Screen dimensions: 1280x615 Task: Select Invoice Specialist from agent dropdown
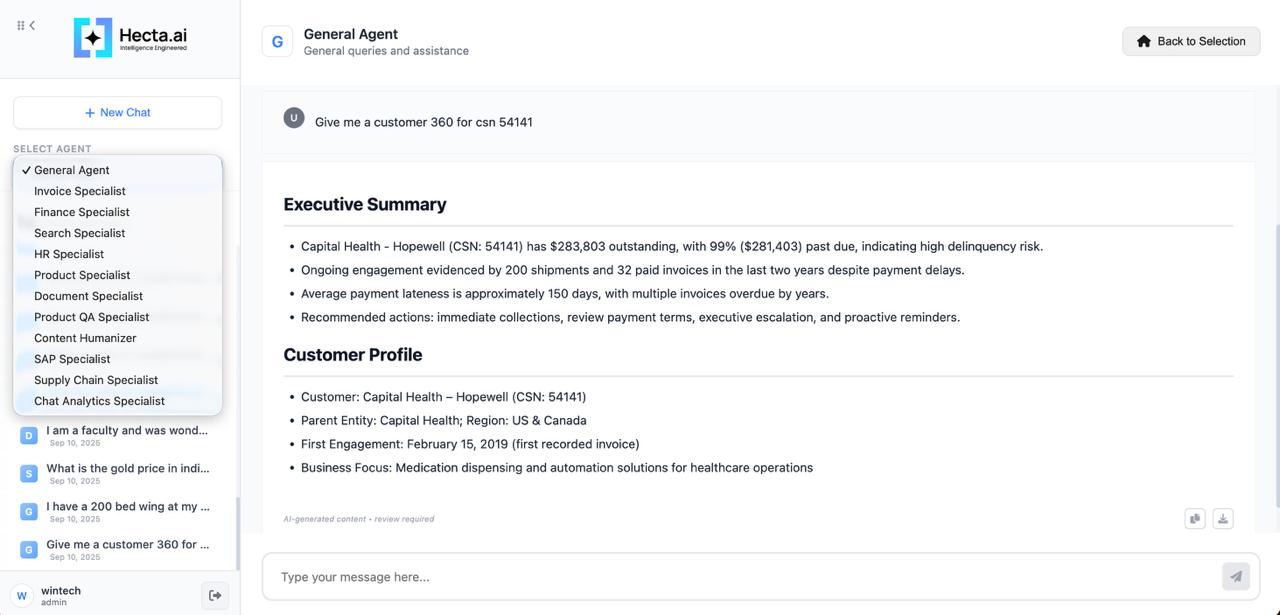pos(80,191)
